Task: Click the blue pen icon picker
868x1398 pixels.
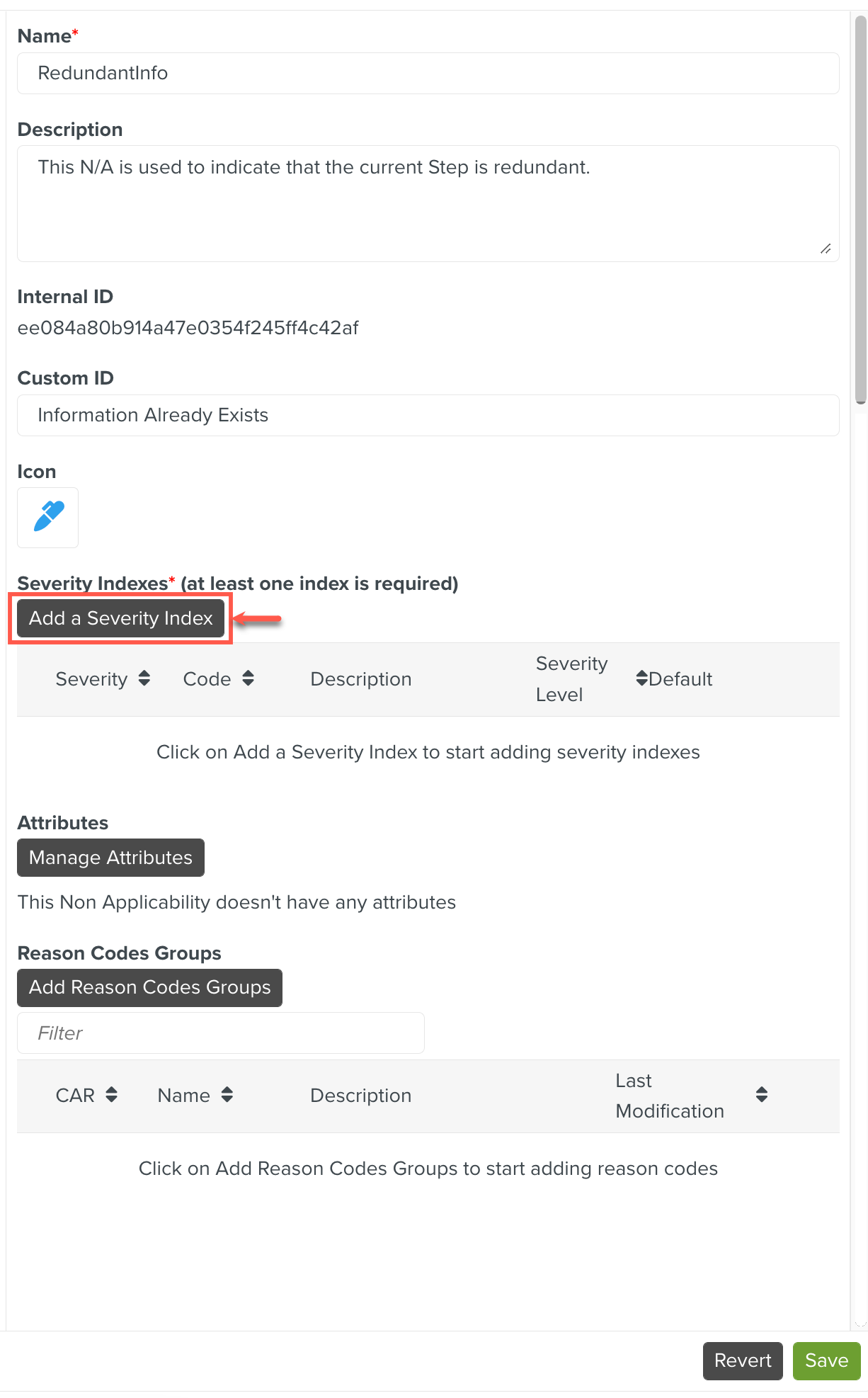Action: [47, 517]
